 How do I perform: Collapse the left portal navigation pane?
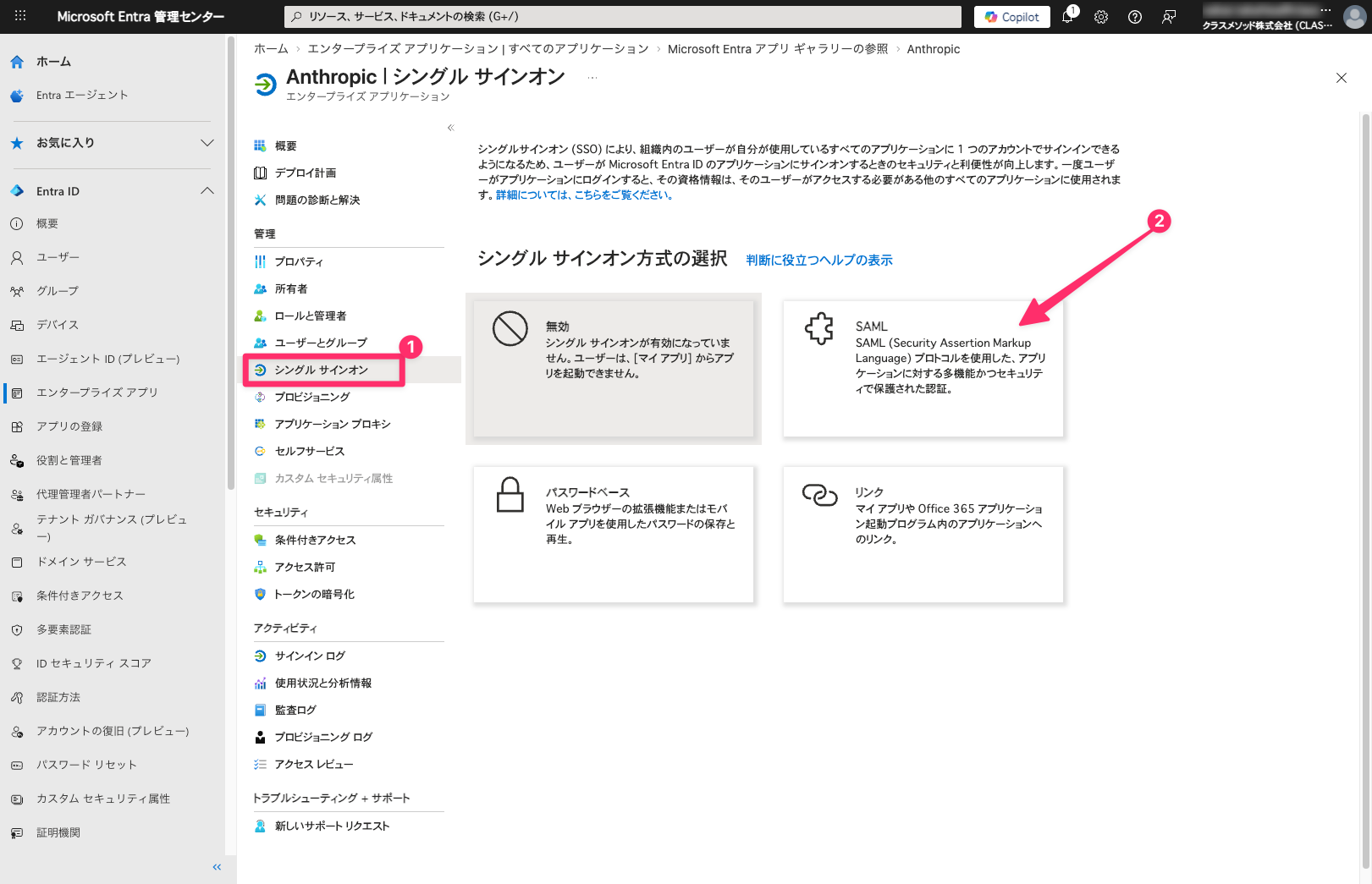coord(217,867)
